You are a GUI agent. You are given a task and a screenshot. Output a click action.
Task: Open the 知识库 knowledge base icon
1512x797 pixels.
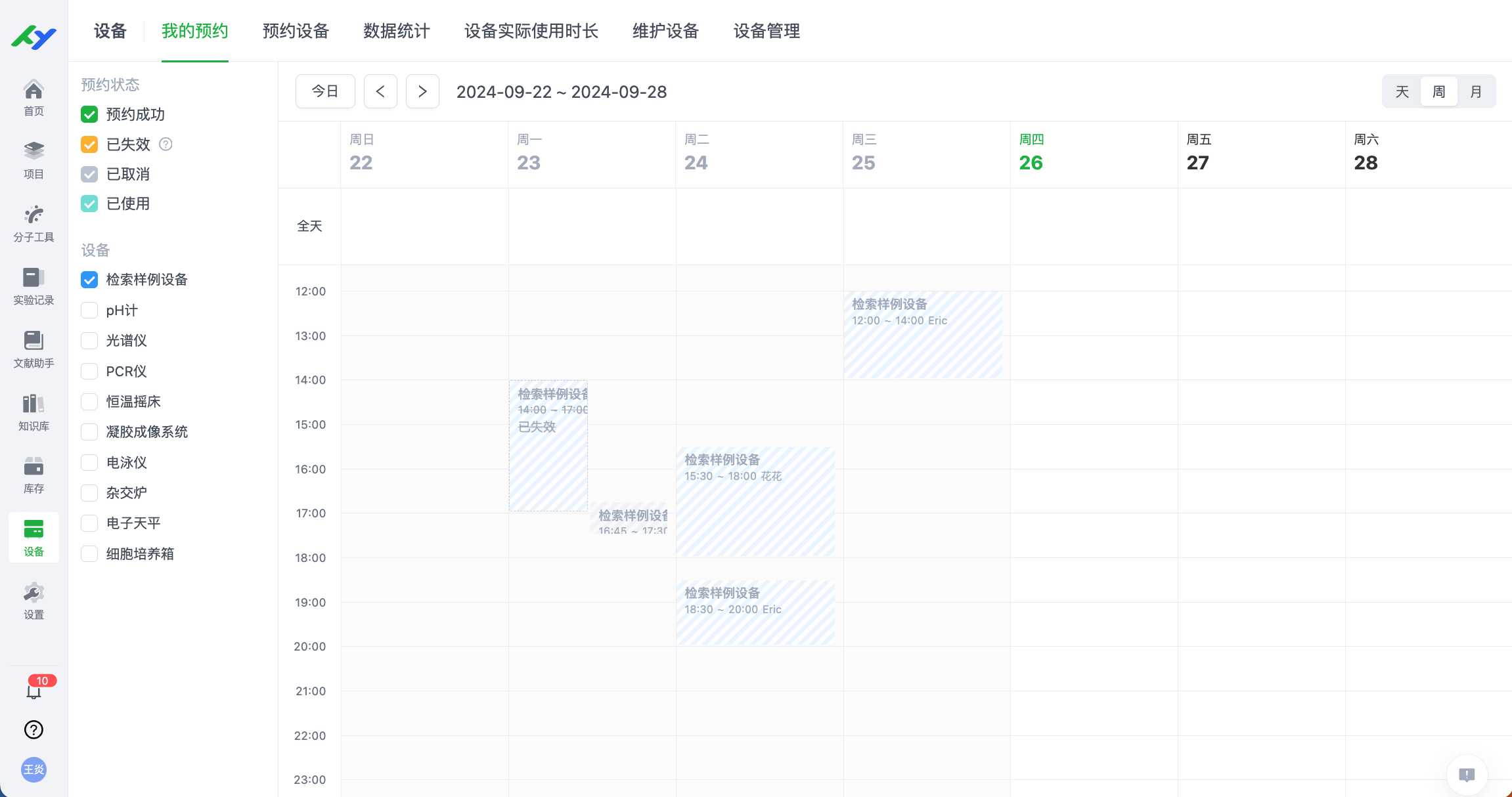33,412
